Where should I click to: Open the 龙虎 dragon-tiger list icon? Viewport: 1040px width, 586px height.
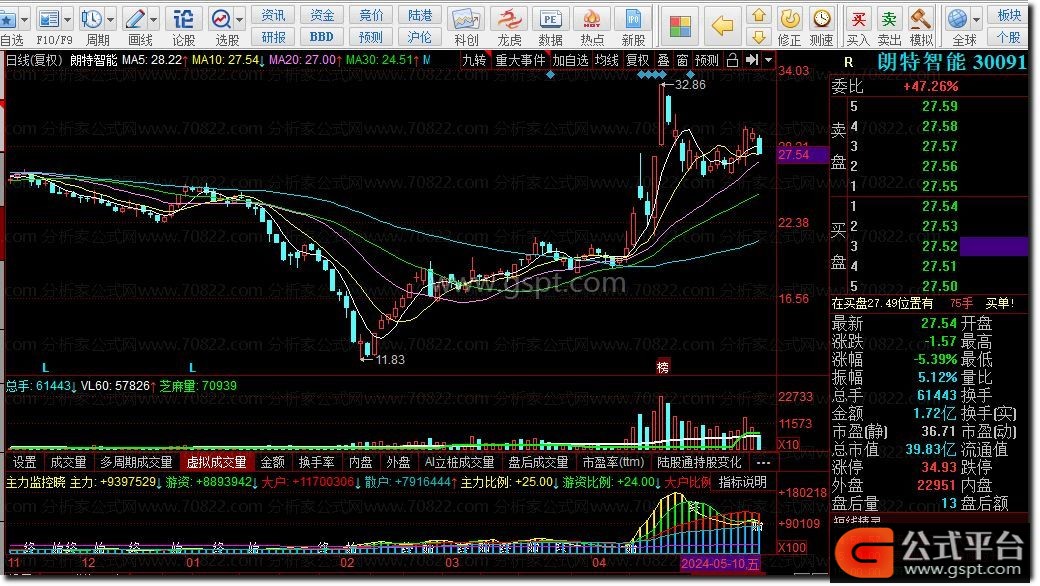(509, 19)
